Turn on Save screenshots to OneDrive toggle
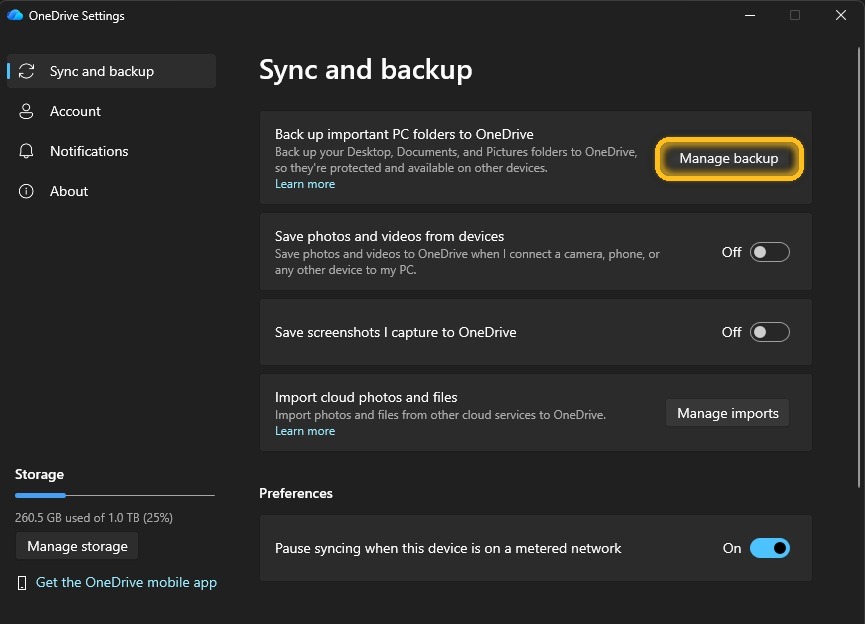 pyautogui.click(x=770, y=332)
